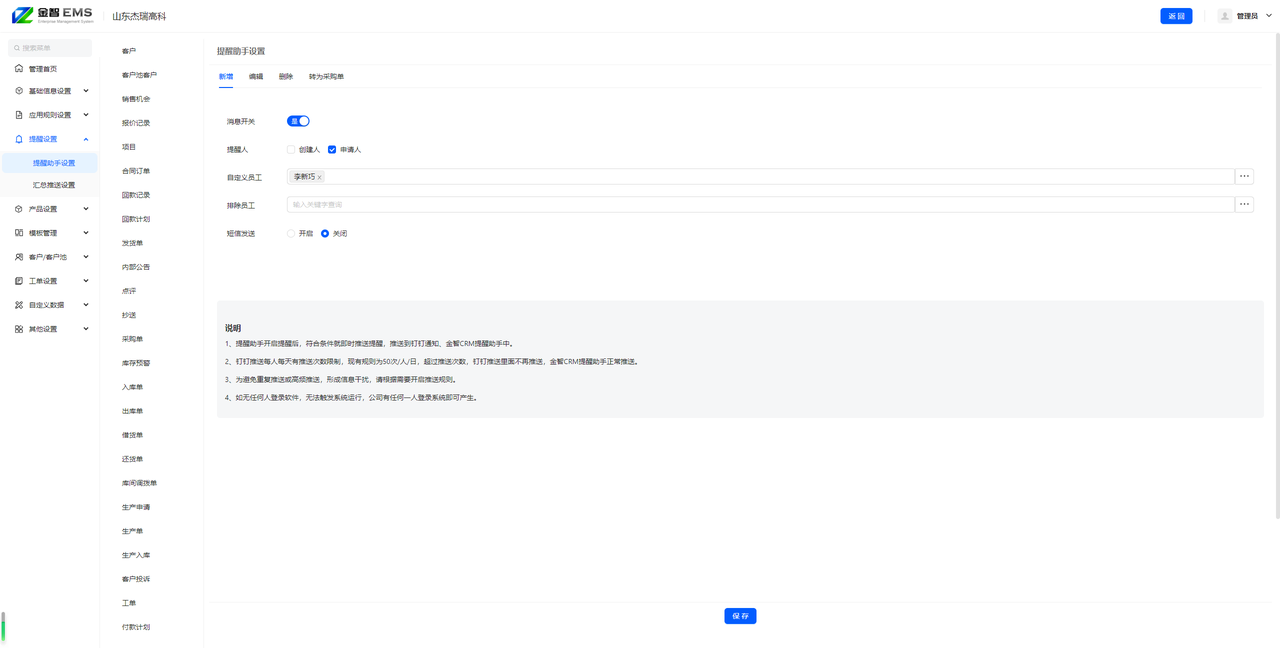Click the cube icon beside 产品设置
1280x648 pixels.
pos(19,209)
